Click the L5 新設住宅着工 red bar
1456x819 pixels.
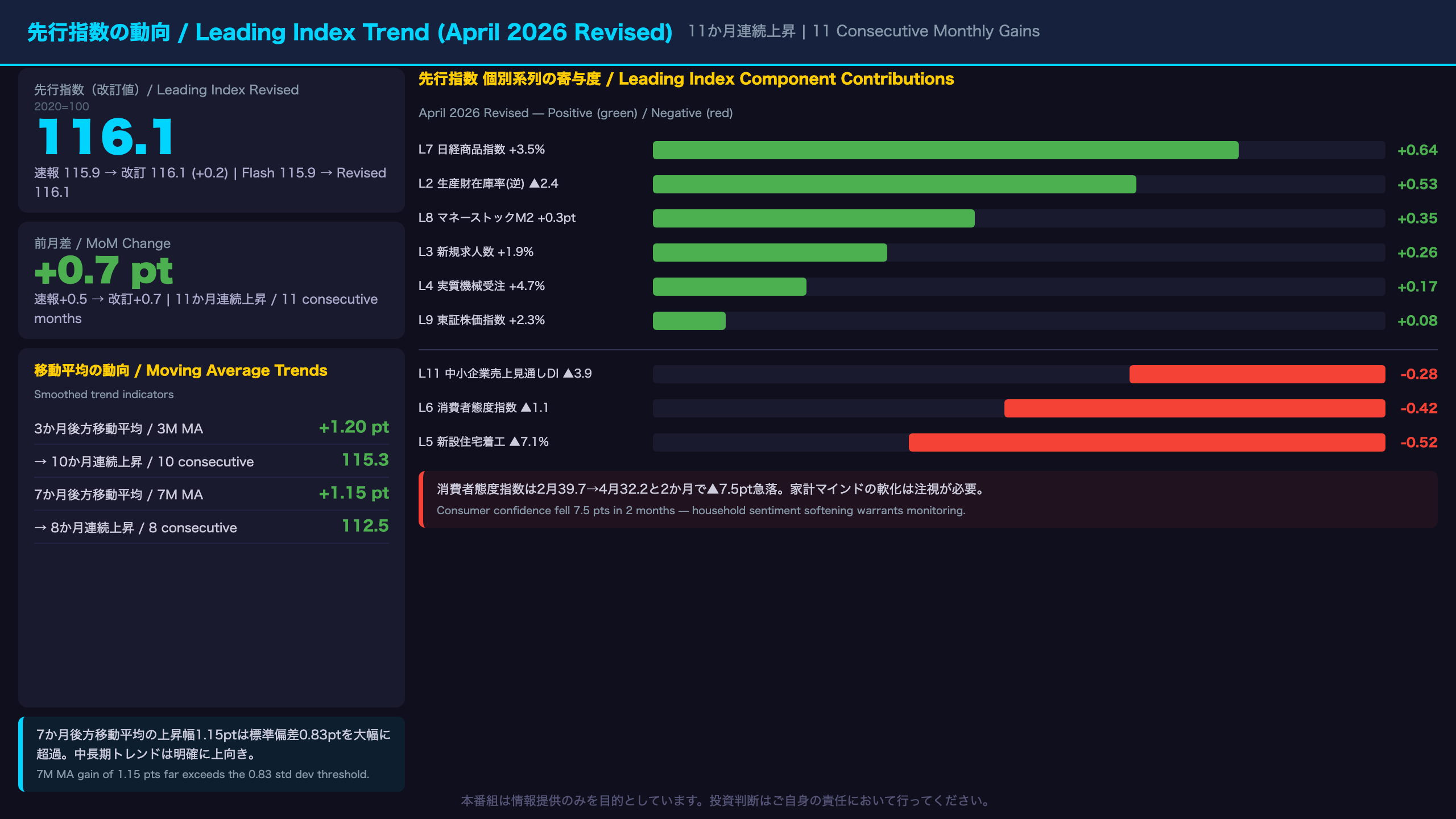click(1147, 442)
